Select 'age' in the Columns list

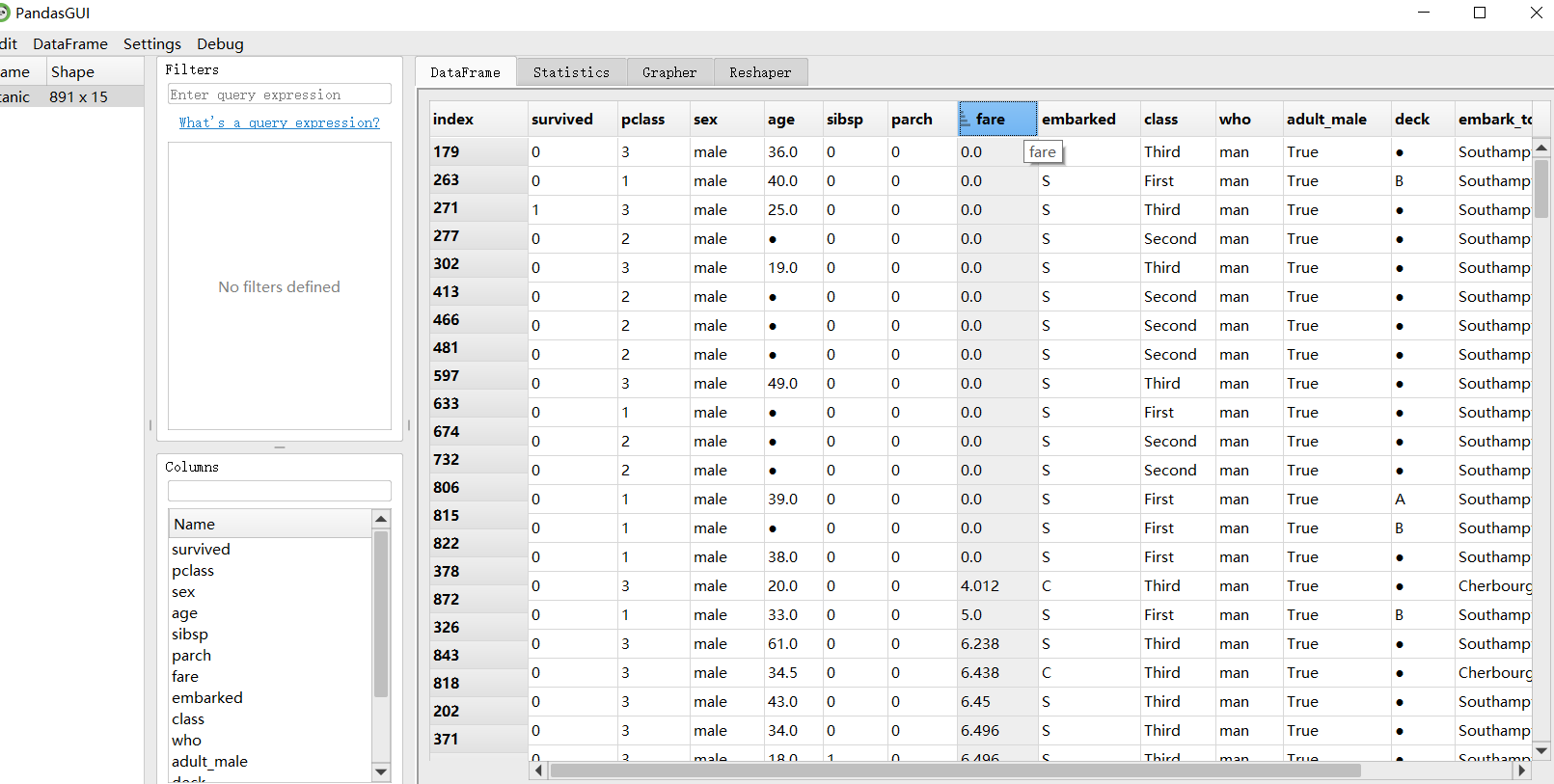point(184,612)
